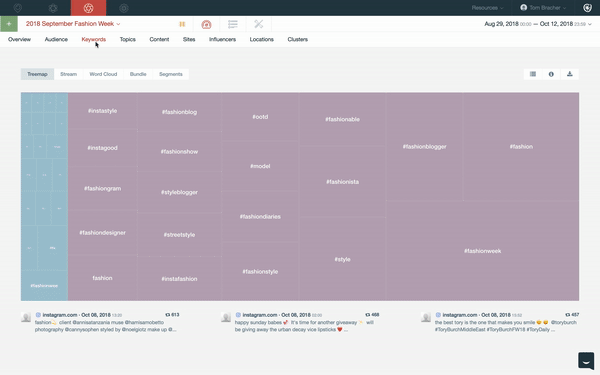Open the Topics tab
The image size is (600, 375).
pyautogui.click(x=127, y=39)
